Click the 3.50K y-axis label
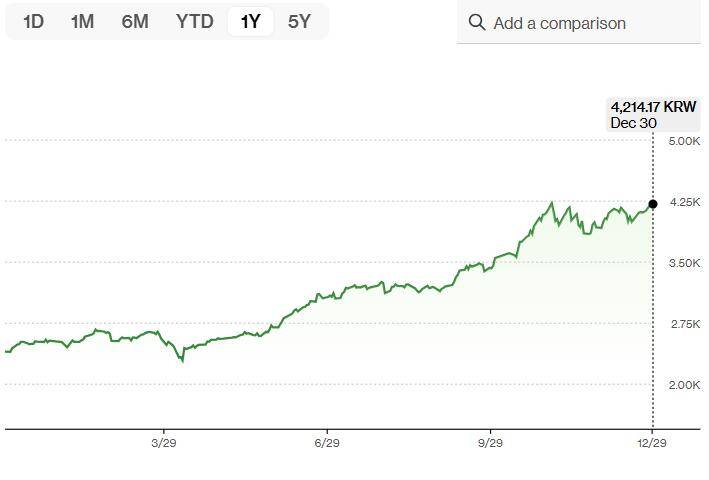 coord(684,263)
